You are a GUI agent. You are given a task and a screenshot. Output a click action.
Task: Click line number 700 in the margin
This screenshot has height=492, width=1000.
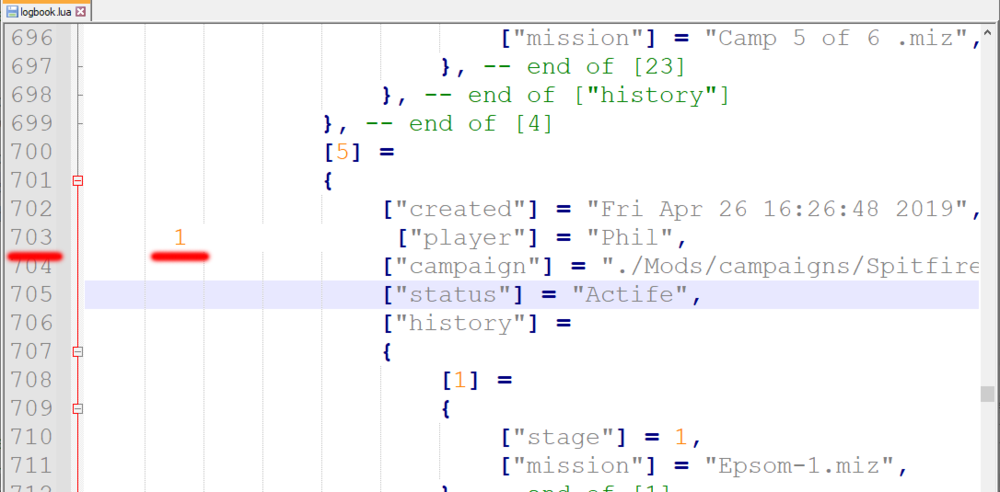[x=32, y=153]
